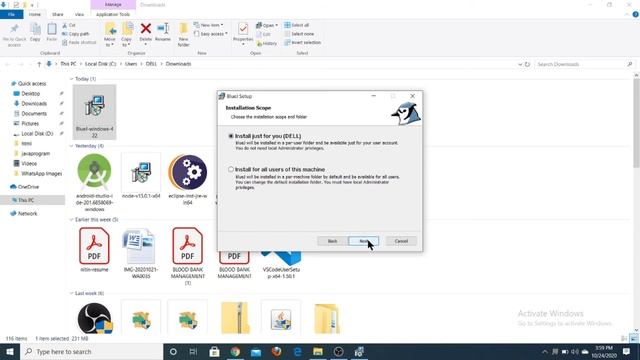Click Back in BlueJ Setup
Viewport: 640px width, 360px height.
click(332, 241)
